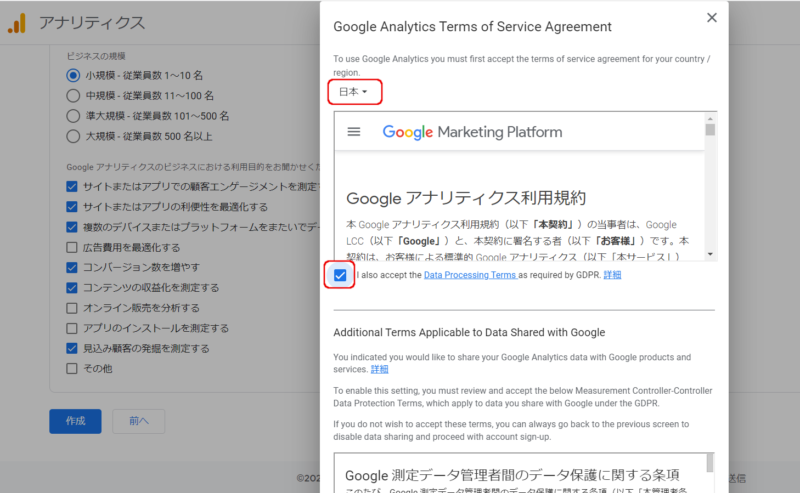Select 中規模 - 従業員数 11〜100 名 radio
Image resolution: width=800 pixels, height=493 pixels.
click(73, 95)
